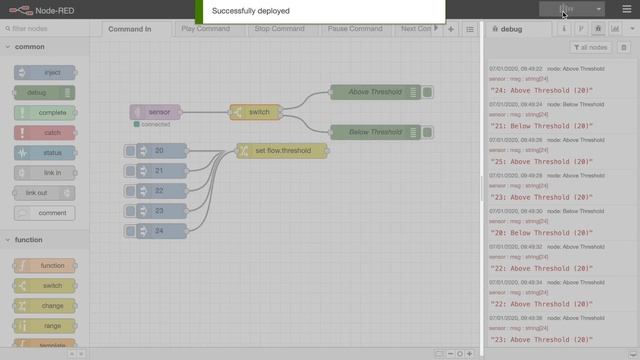640x360 pixels.
Task: Trigger the inject button for node 22
Action: point(130,191)
